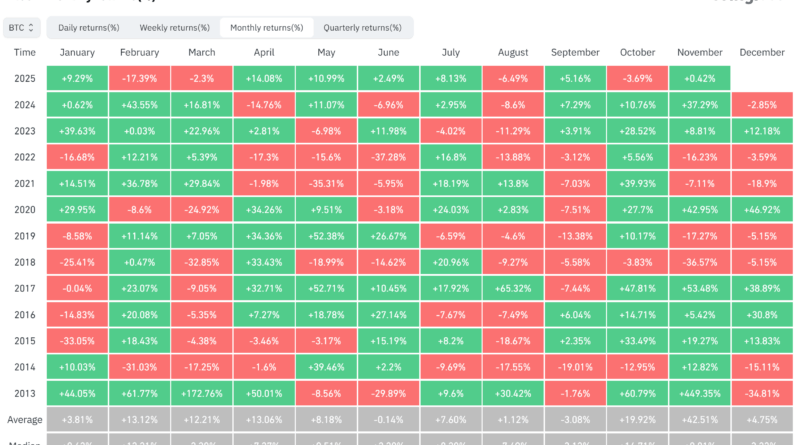This screenshot has width=800, height=445.
Task: Switch to Weekly returns(%) tab
Action: pyautogui.click(x=175, y=28)
